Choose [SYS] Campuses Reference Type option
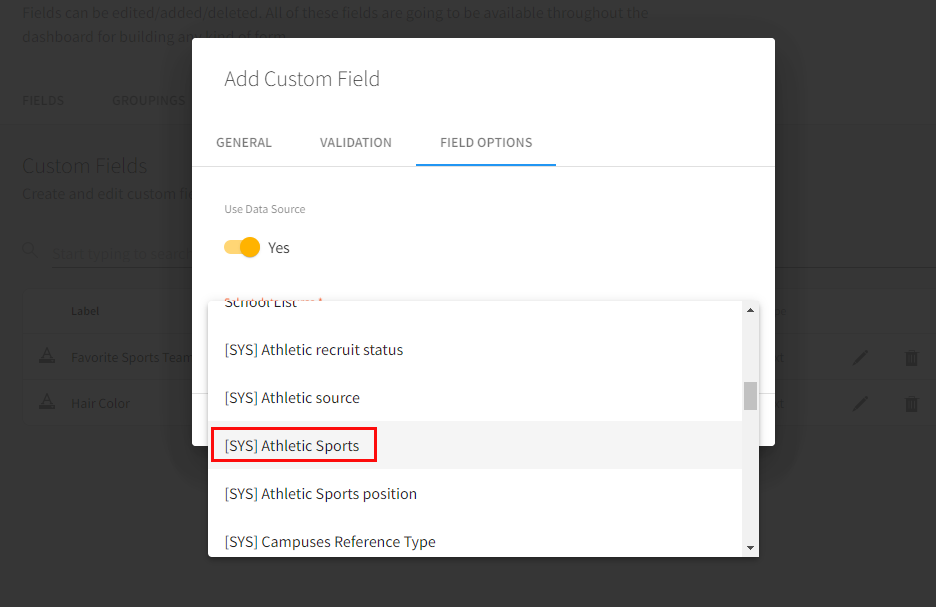The height and width of the screenshot is (607, 936). [x=330, y=542]
